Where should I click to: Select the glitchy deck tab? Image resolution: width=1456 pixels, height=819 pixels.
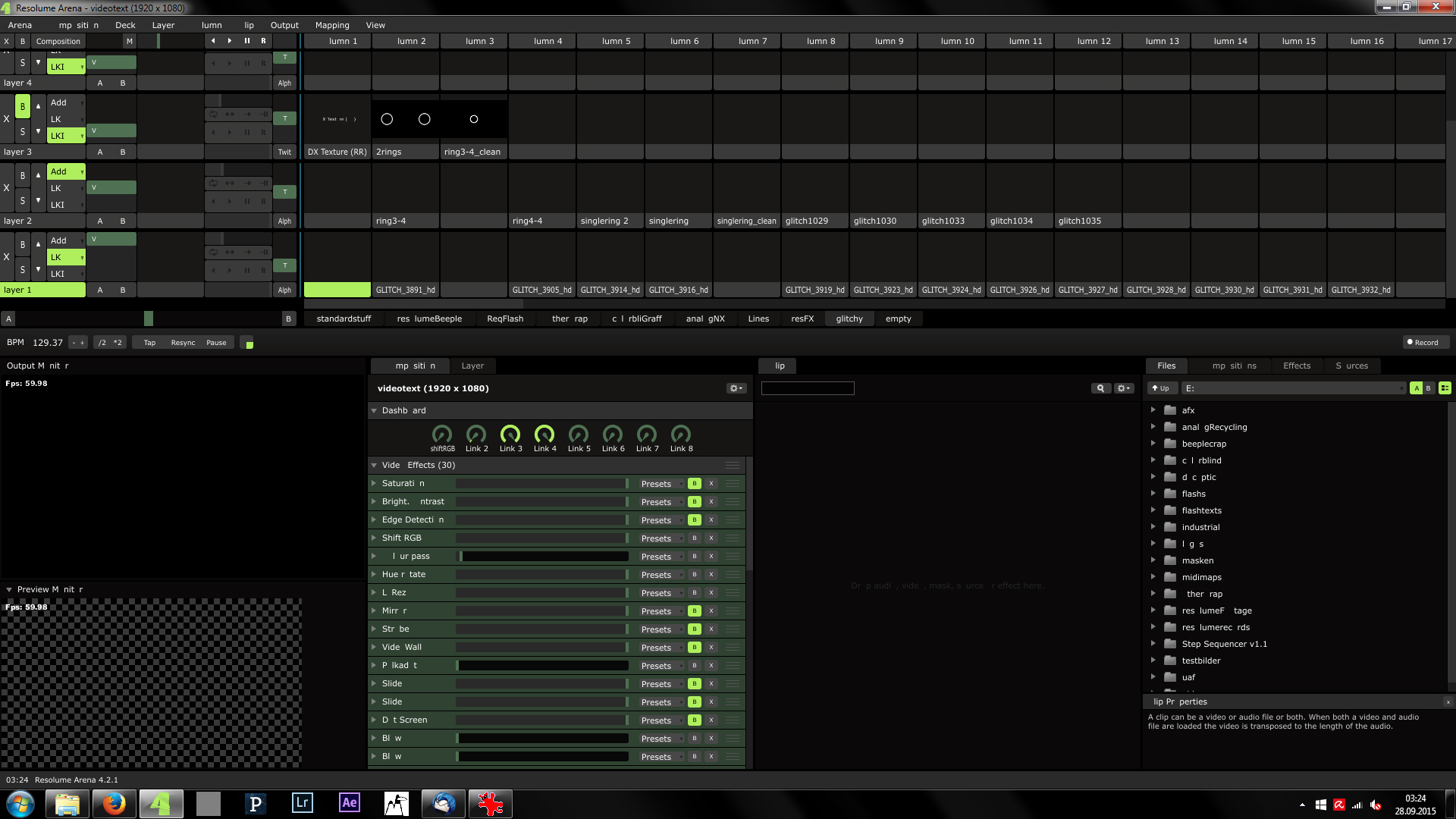point(849,318)
